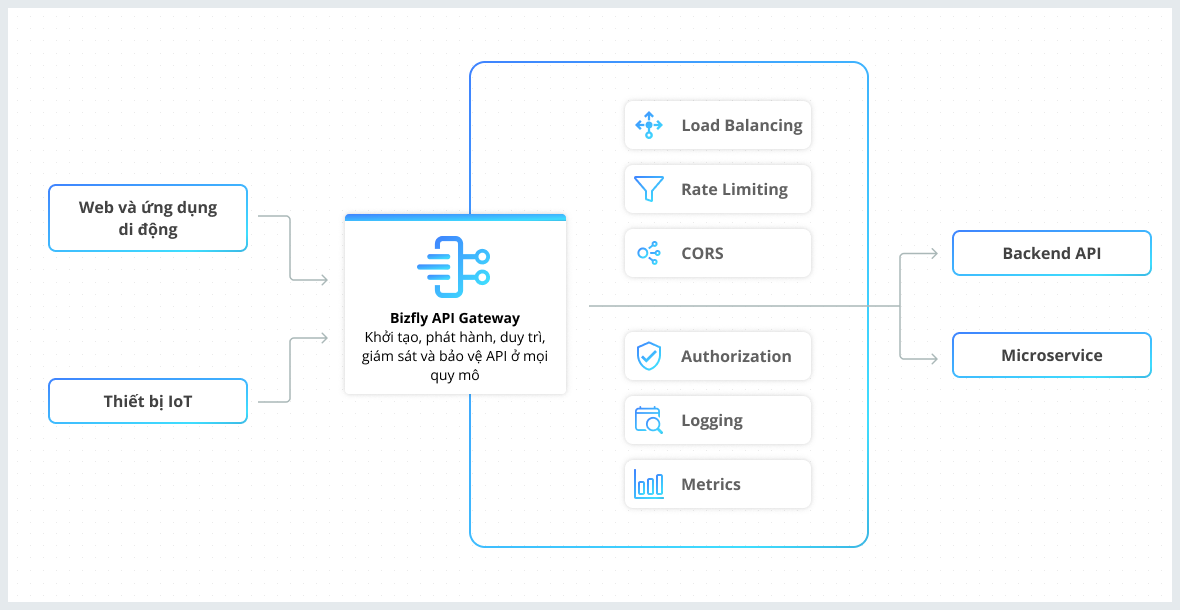This screenshot has height=610, width=1180.
Task: Click the CORS share-nodes icon
Action: tap(649, 253)
